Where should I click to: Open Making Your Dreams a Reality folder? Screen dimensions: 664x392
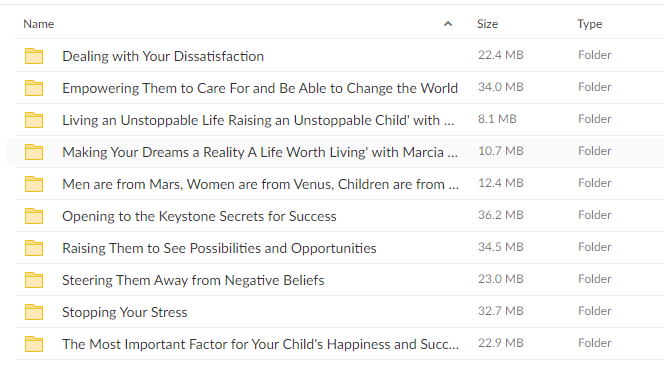point(260,152)
